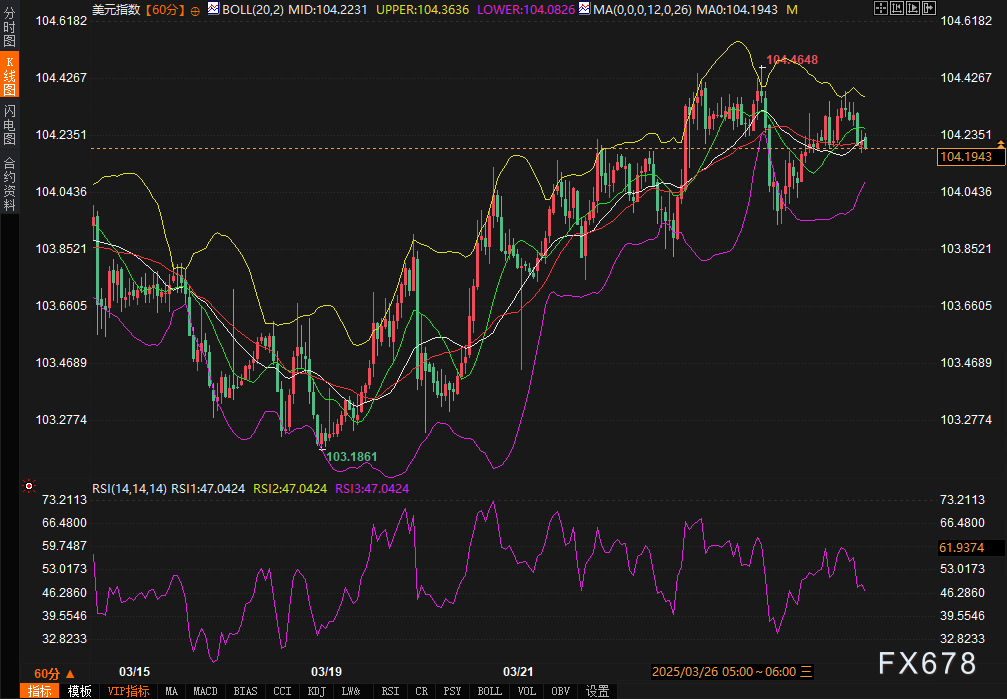Click the low marker label 103.1861
Screen dimensions: 1007x699
[352, 457]
